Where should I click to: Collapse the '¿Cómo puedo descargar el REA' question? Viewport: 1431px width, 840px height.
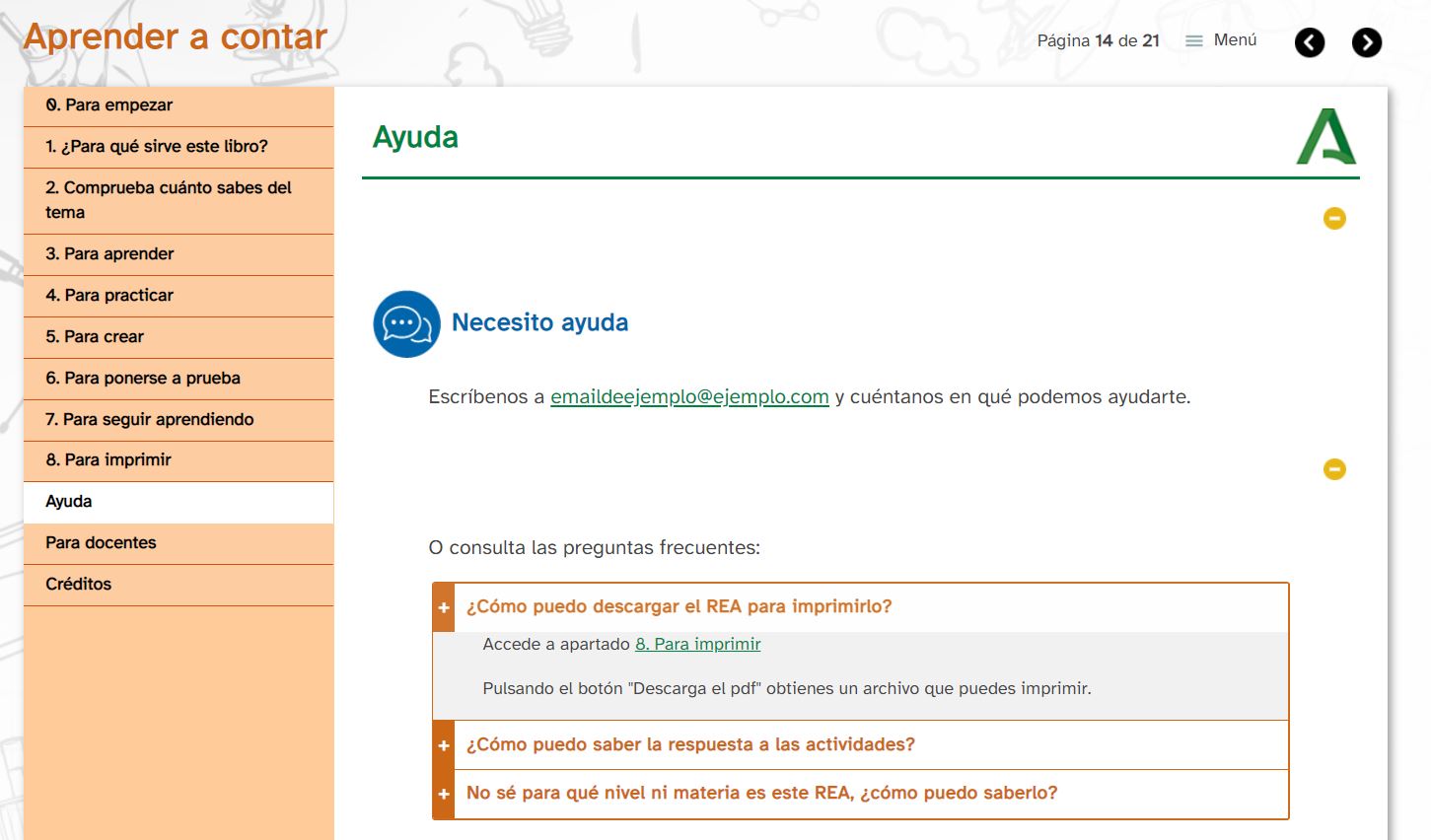679,606
